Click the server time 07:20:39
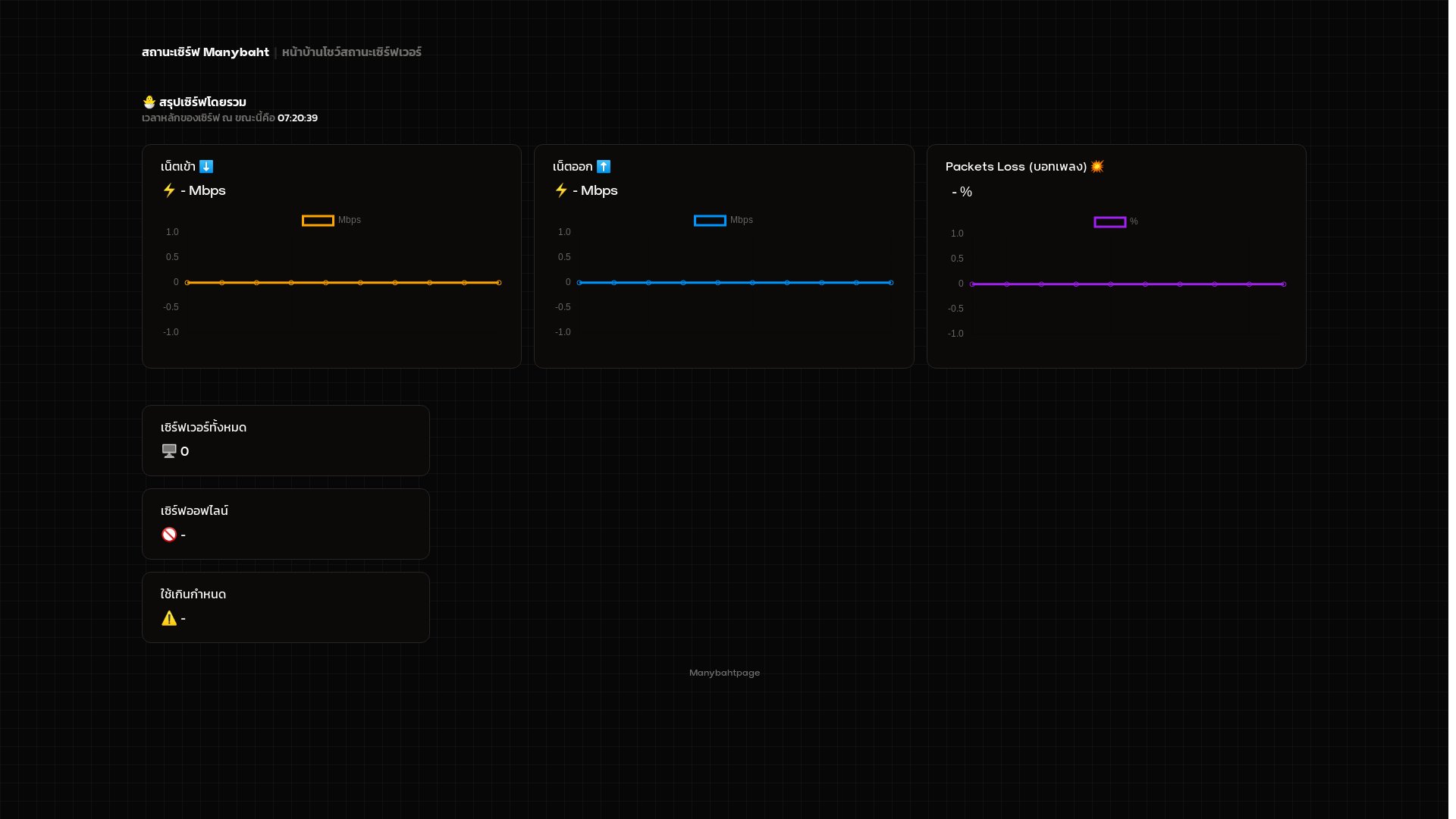Image resolution: width=1456 pixels, height=819 pixels. coord(297,118)
